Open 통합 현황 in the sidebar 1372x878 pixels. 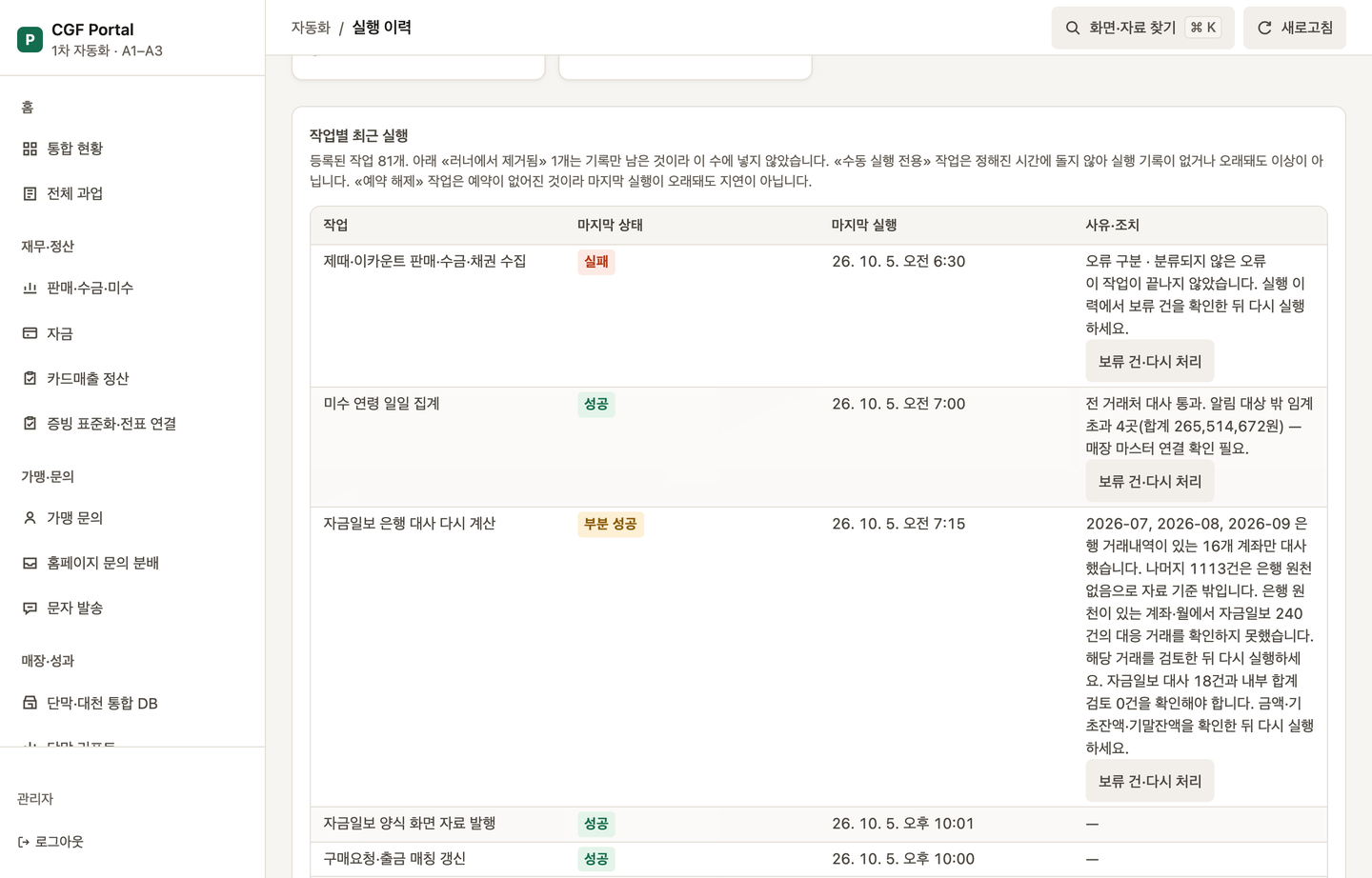click(x=132, y=149)
